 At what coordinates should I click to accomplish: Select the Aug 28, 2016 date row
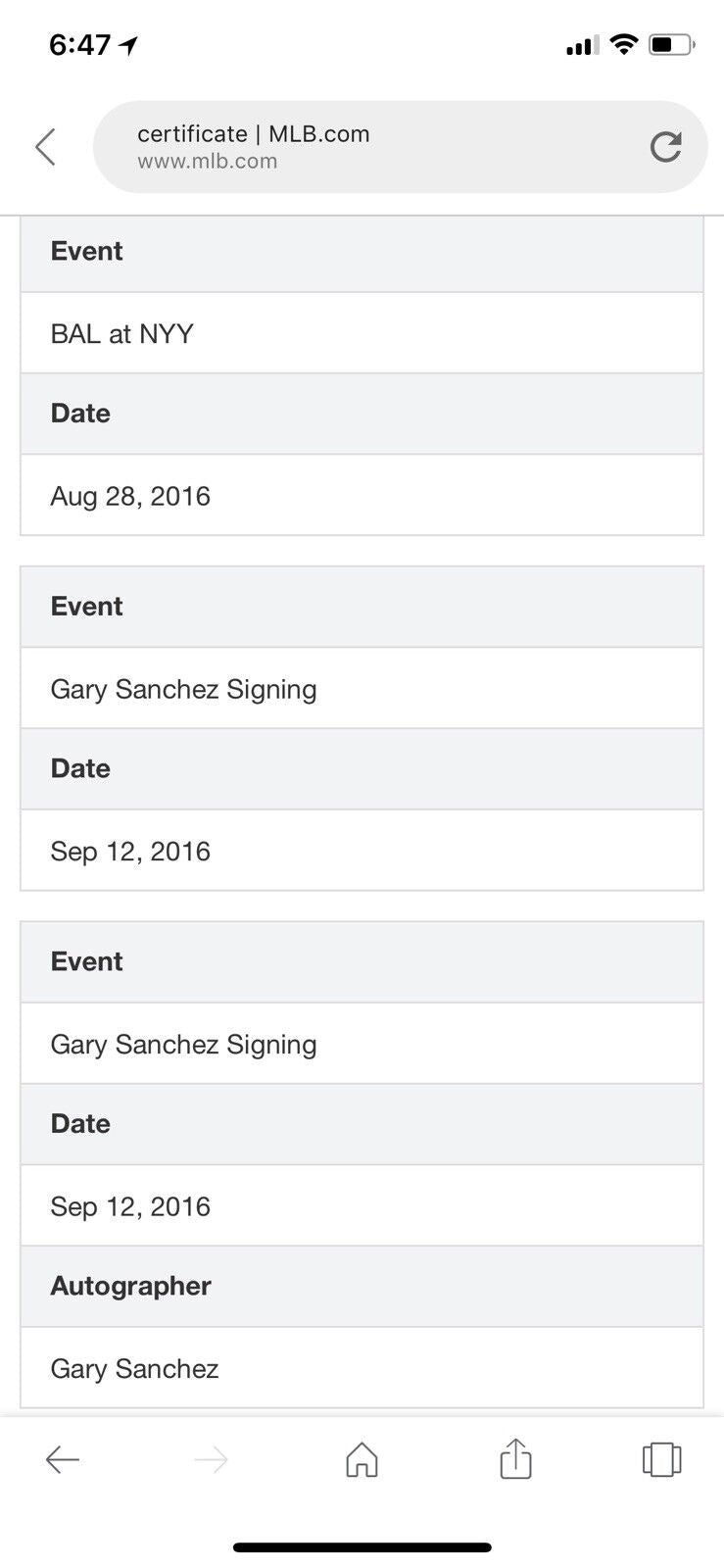(x=362, y=495)
